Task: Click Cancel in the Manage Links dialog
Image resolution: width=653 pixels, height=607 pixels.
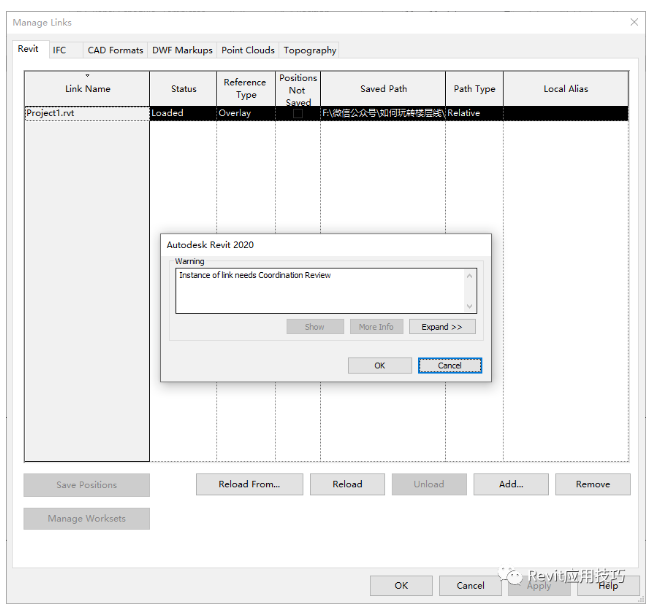Action: pos(470,585)
